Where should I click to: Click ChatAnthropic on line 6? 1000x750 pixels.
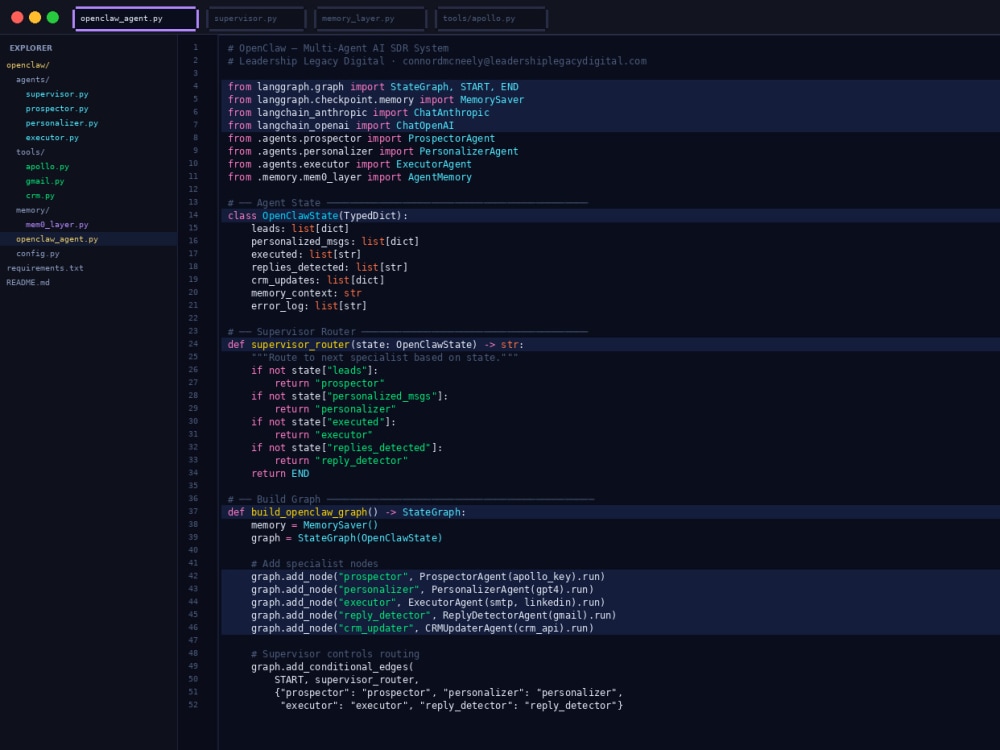point(452,112)
